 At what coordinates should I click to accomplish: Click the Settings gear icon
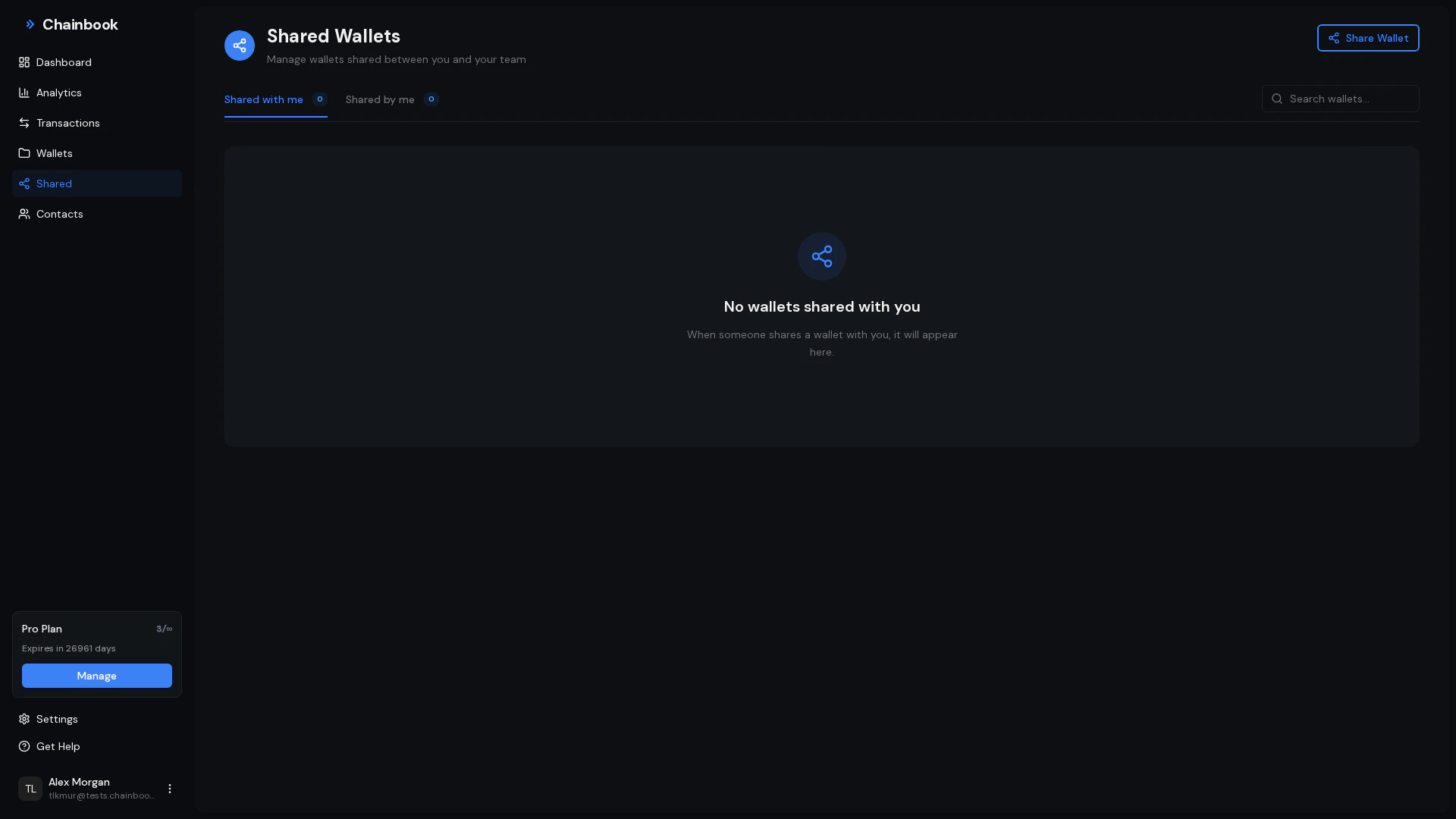pyautogui.click(x=24, y=719)
